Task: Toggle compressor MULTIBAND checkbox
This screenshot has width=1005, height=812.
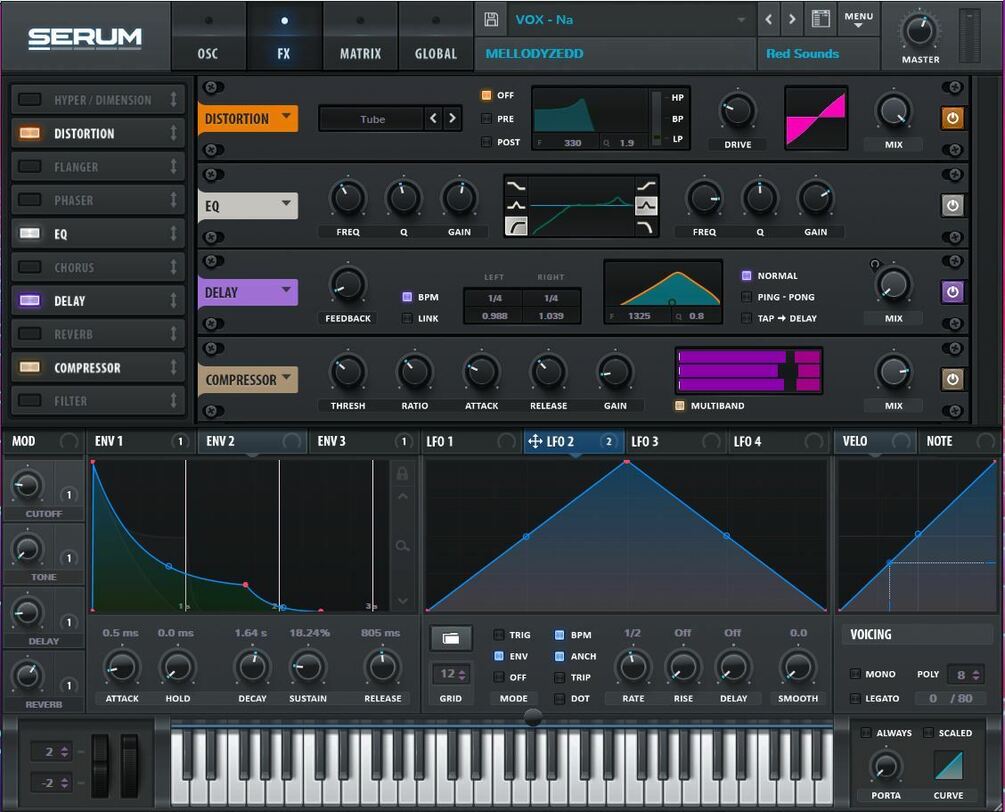Action: [679, 406]
